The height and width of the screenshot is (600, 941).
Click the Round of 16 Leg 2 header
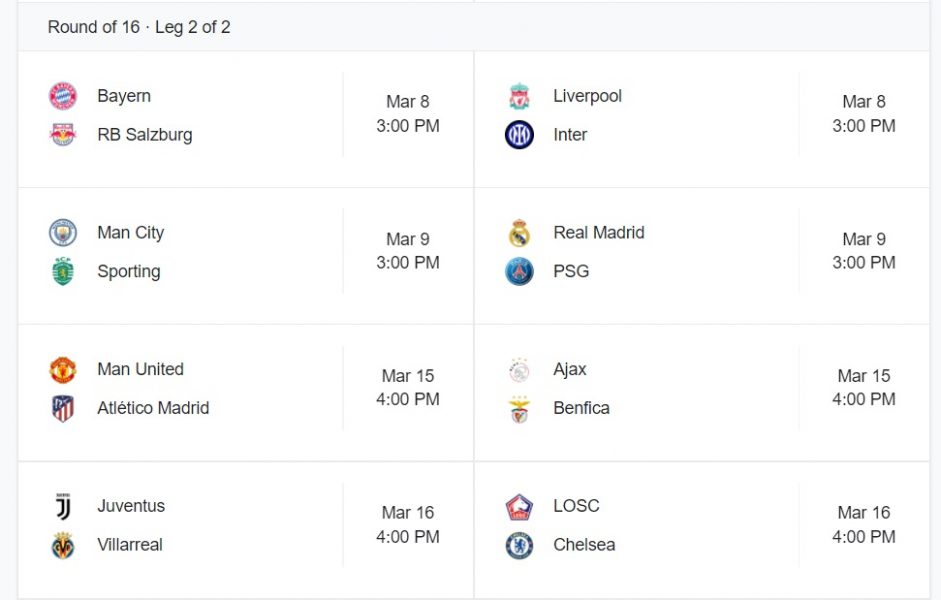click(139, 27)
